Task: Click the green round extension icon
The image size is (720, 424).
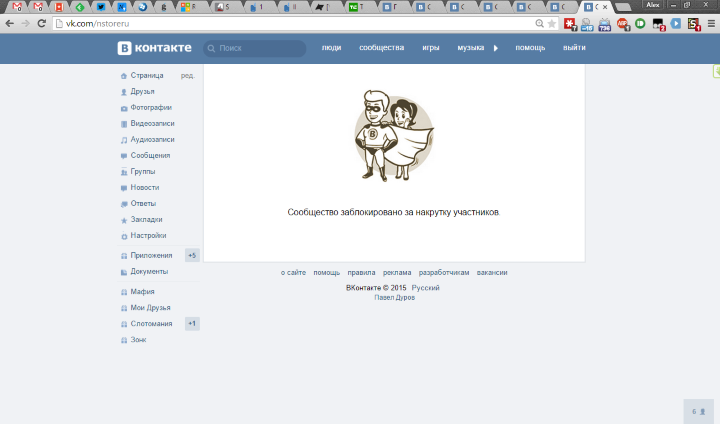Action: 640,23
